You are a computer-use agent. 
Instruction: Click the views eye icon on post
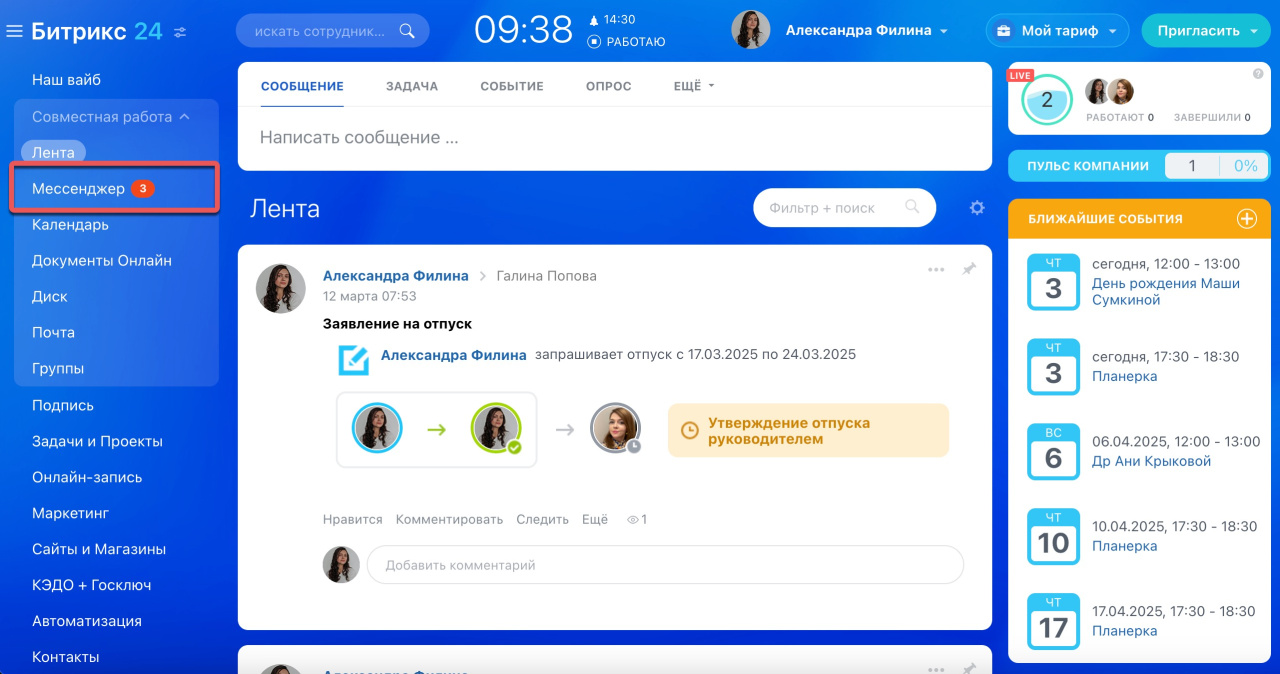pyautogui.click(x=632, y=520)
